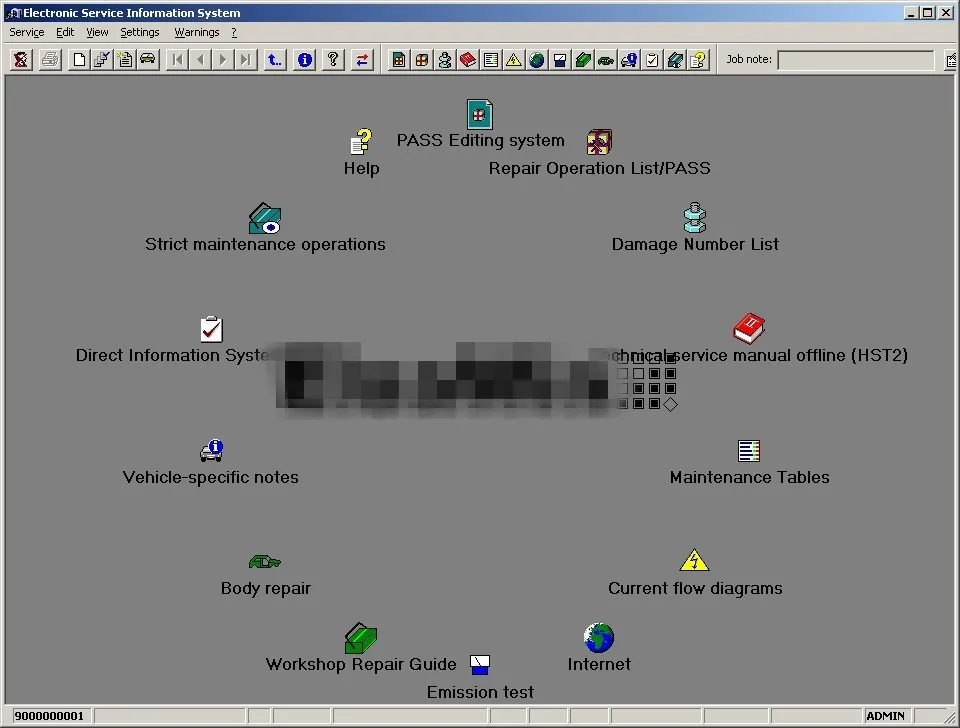This screenshot has width=960, height=728.
Task: Click the Damage Number List label
Action: click(695, 244)
